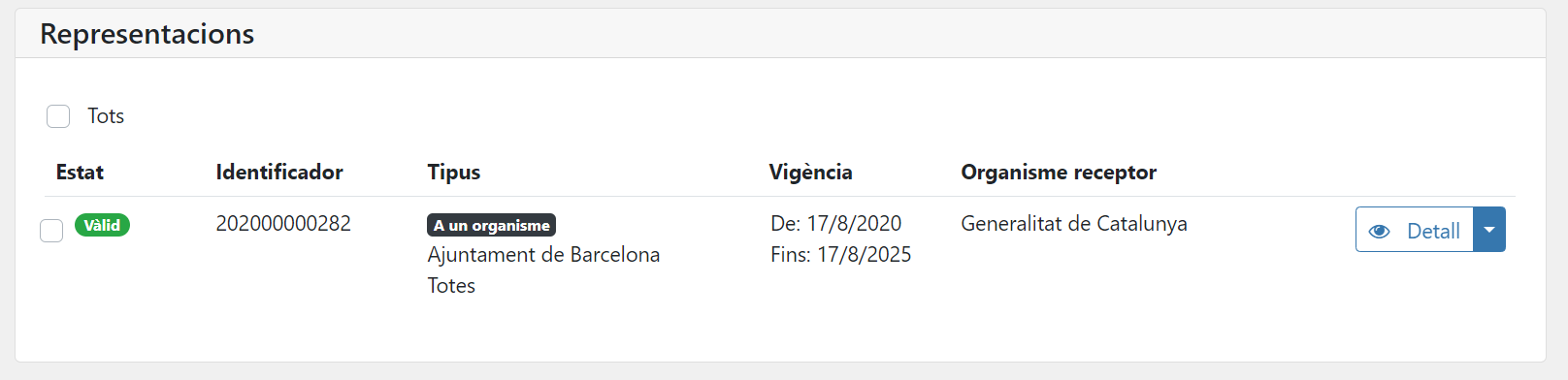Click the Tots label text

[106, 116]
